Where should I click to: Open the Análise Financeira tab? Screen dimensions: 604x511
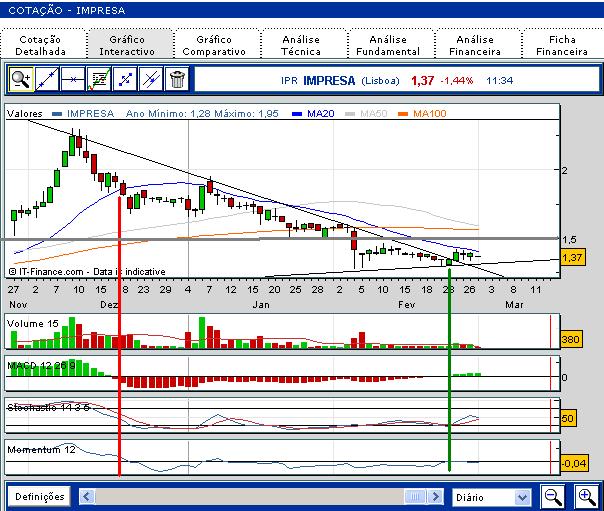pos(475,45)
